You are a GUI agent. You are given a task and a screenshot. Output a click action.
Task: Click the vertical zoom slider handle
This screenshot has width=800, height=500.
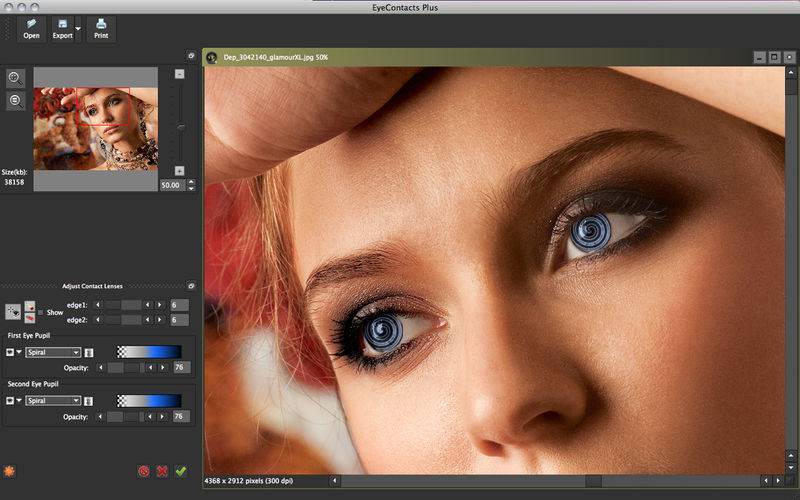[x=181, y=127]
